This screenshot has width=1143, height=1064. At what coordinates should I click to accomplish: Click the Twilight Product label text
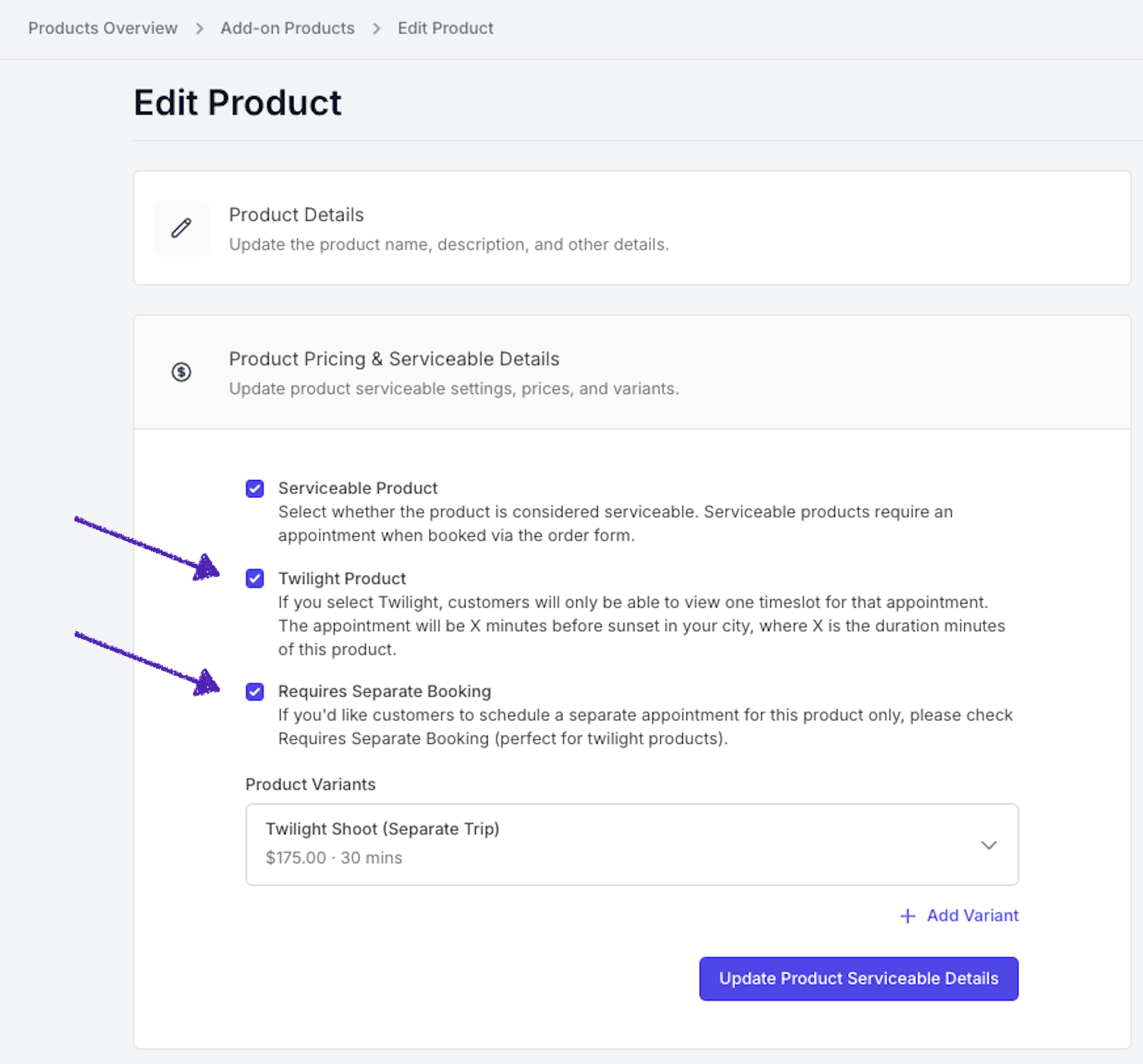tap(342, 578)
